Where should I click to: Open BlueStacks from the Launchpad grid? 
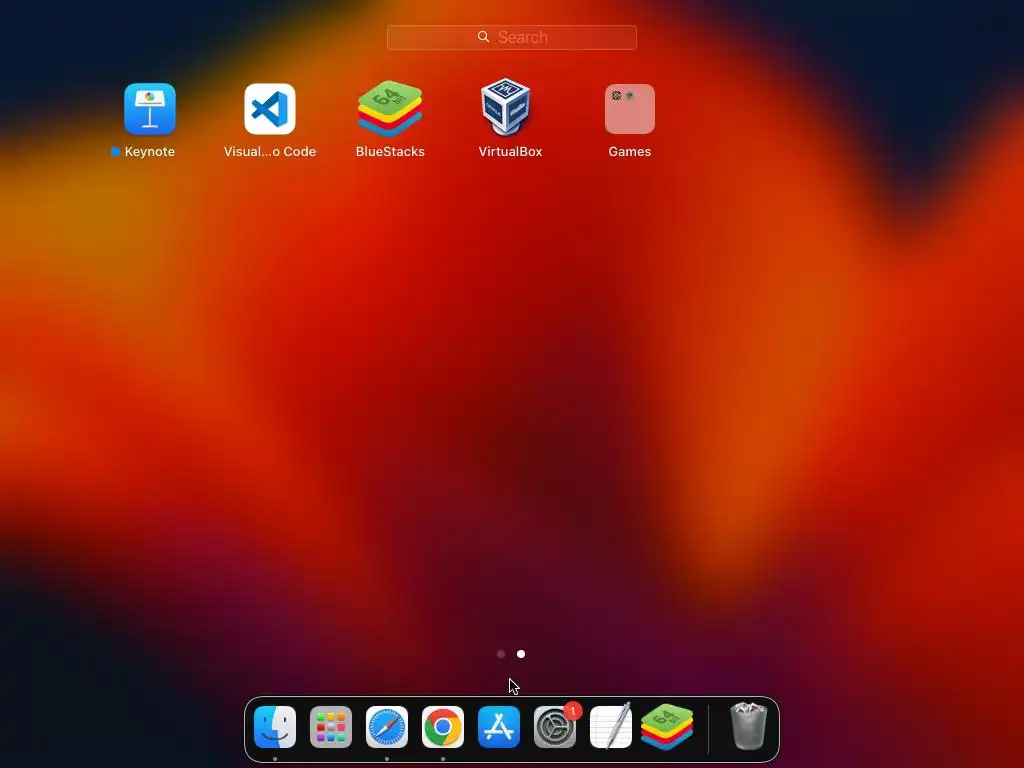coord(390,108)
